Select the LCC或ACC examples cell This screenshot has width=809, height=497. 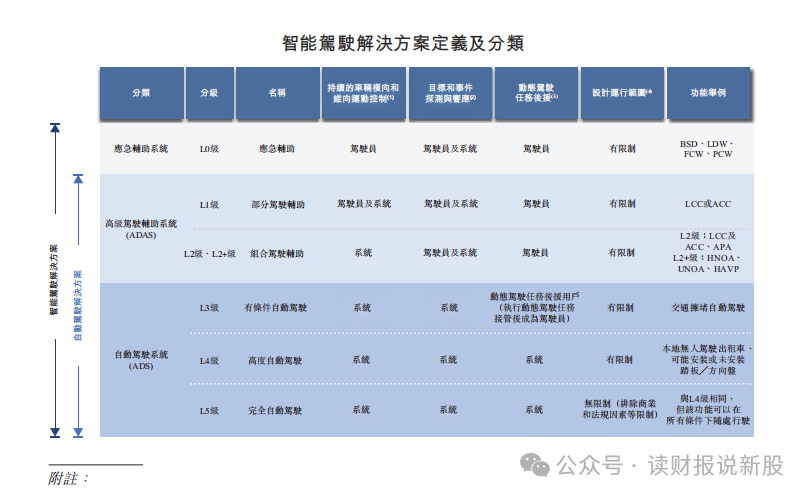tap(708, 204)
